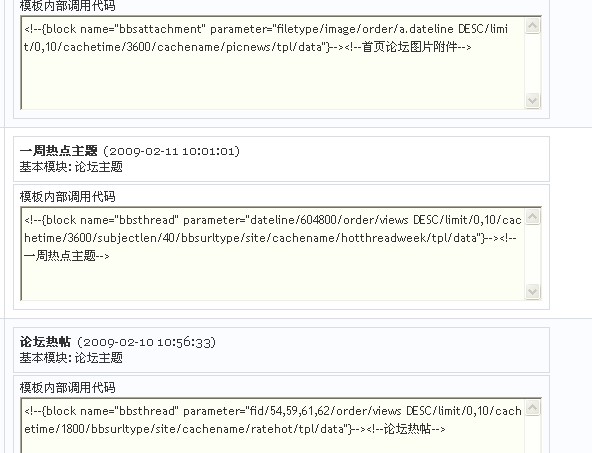Click scroll-down arrow in hotthreadweek code box
The height and width of the screenshot is (453, 592).
tap(533, 291)
